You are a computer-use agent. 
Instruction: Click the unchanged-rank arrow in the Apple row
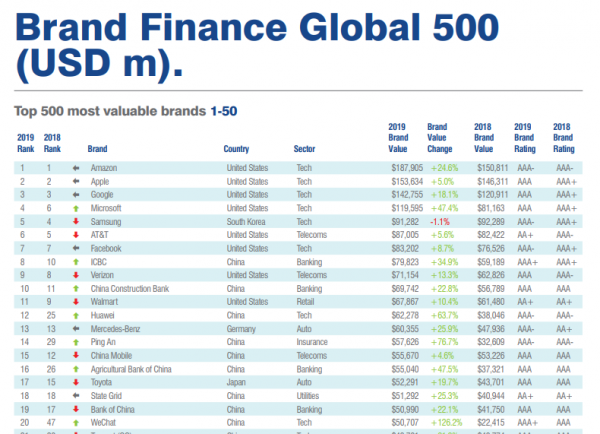[x=76, y=181]
